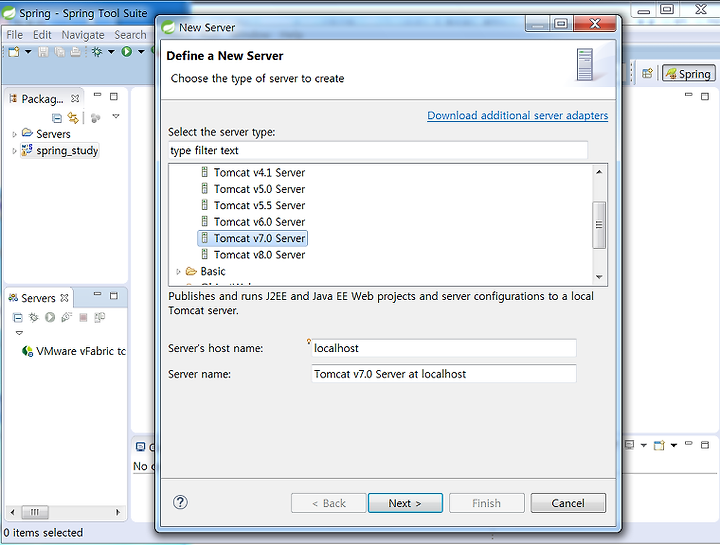The height and width of the screenshot is (545, 720).
Task: Open the File menu
Action: point(14,35)
